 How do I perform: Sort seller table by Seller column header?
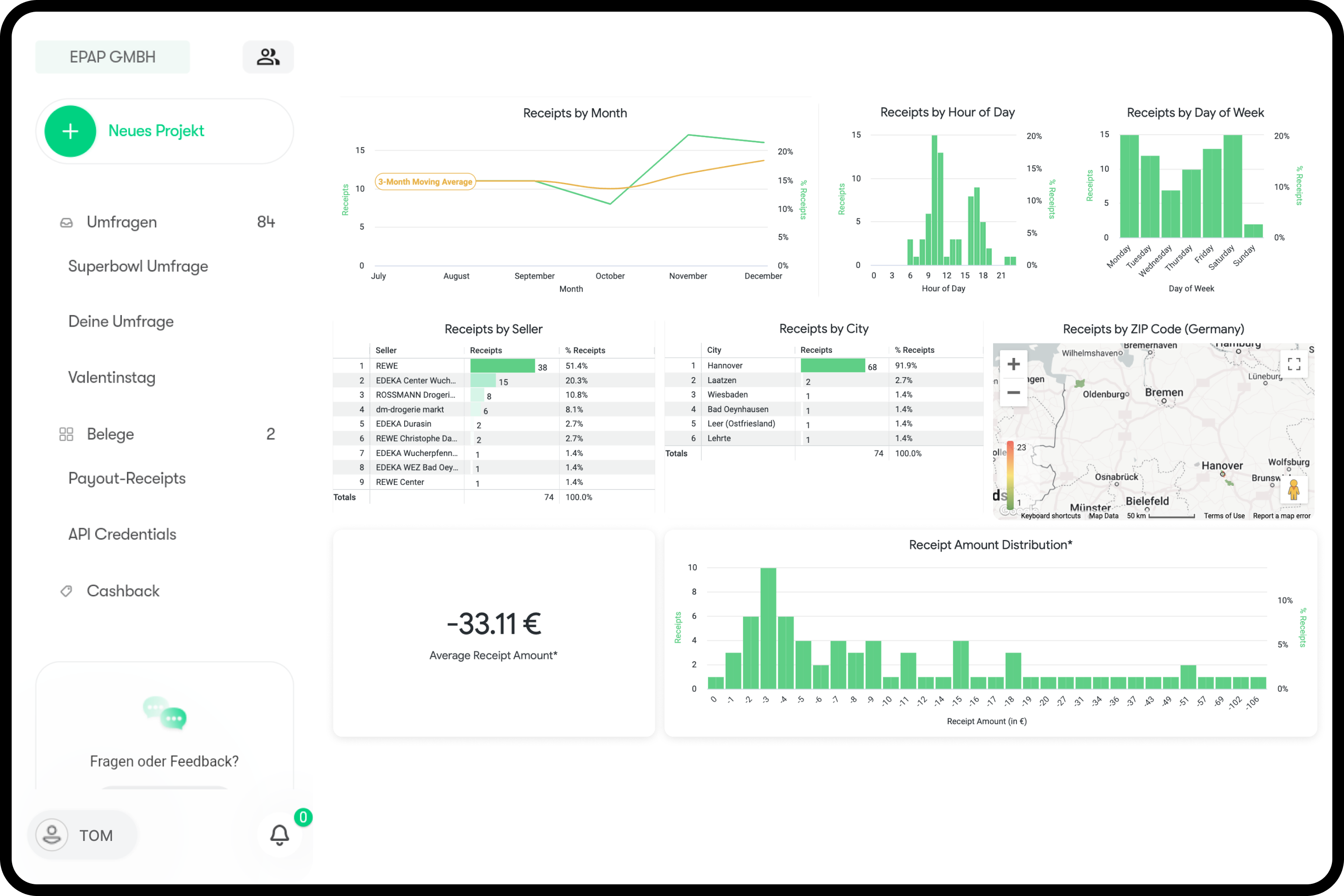386,350
